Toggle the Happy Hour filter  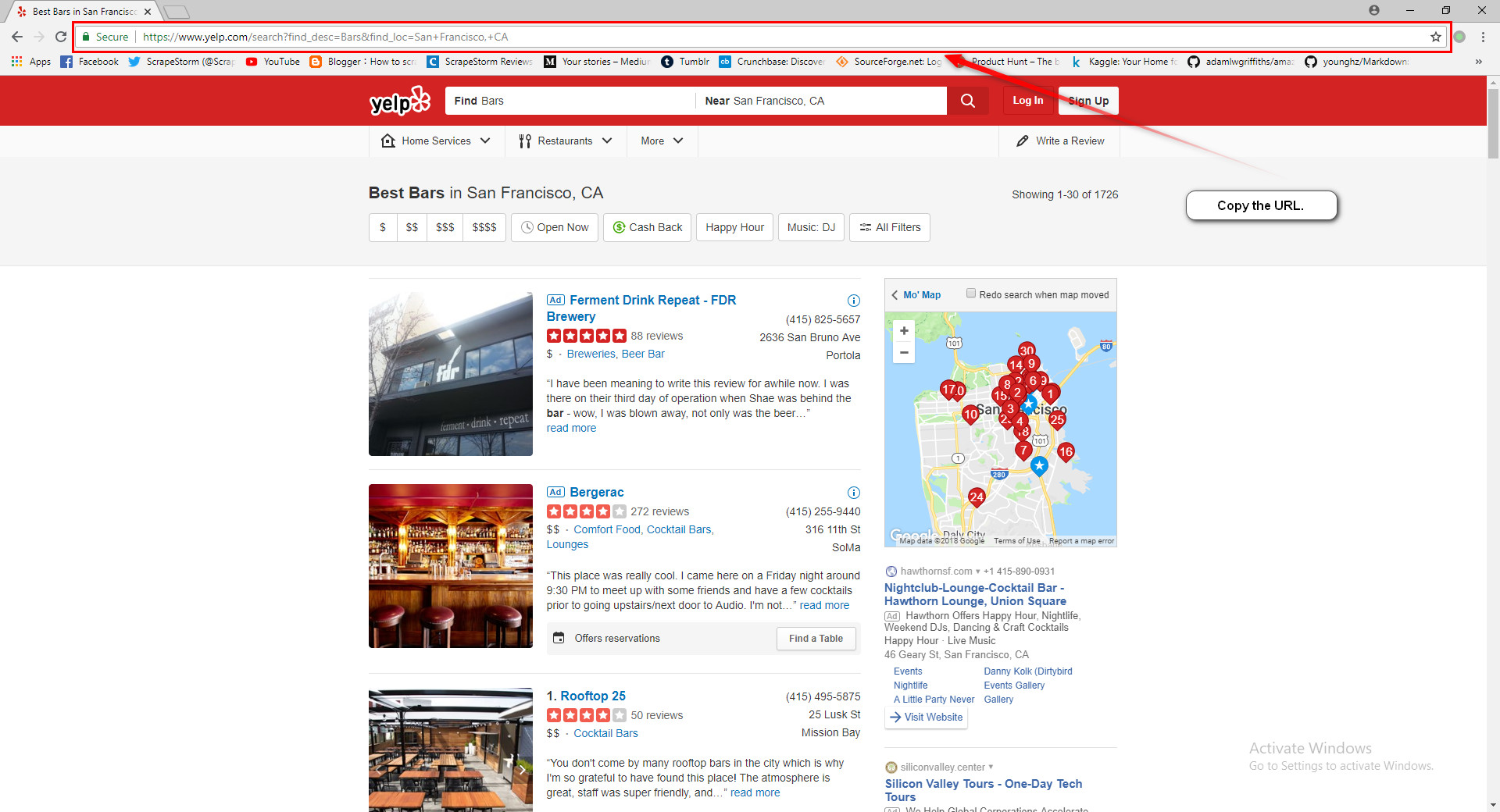pyautogui.click(x=734, y=227)
